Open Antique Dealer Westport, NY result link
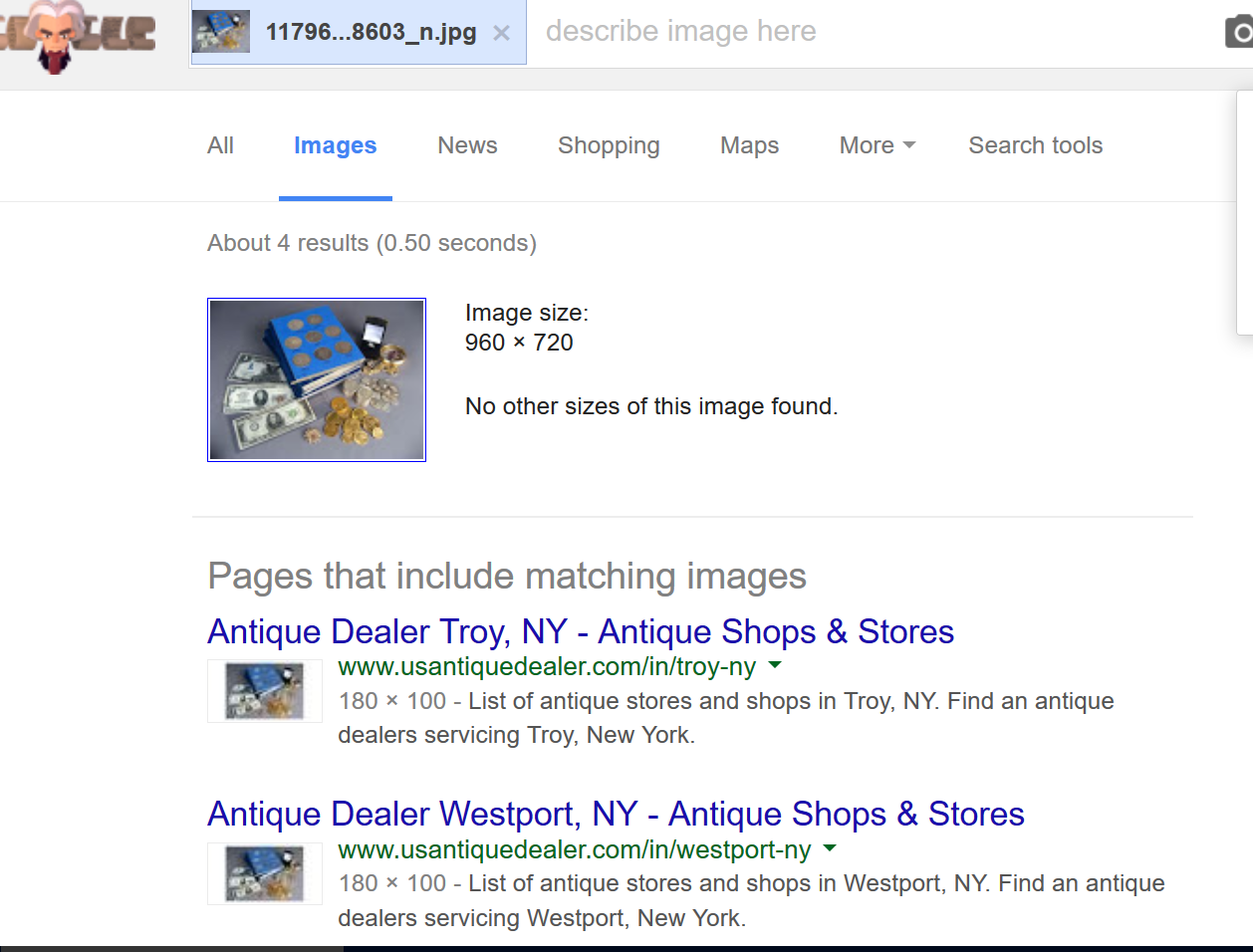Image resolution: width=1253 pixels, height=952 pixels. (616, 814)
